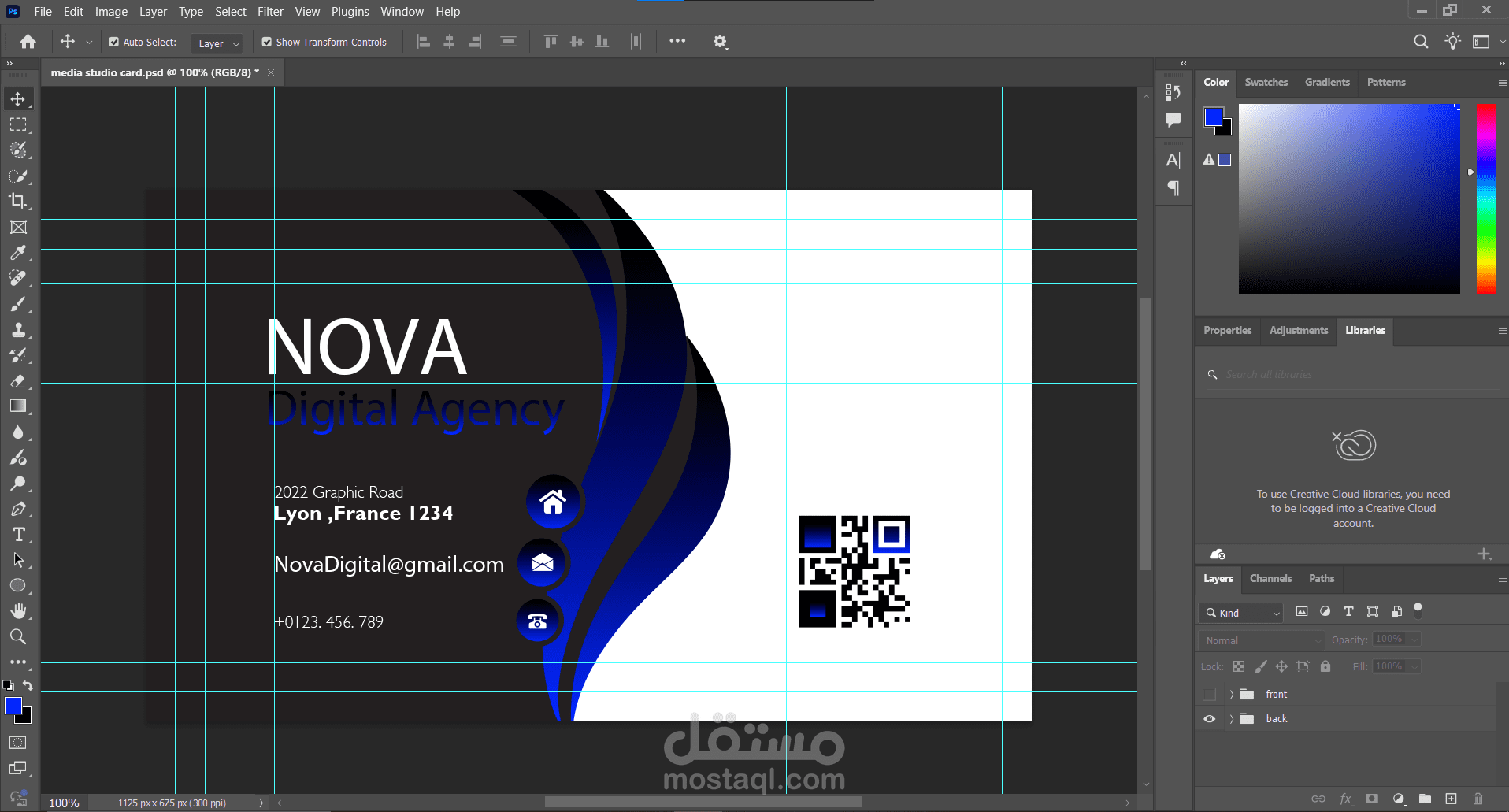Swap foreground and background colors
This screenshot has width=1509, height=812.
click(28, 686)
